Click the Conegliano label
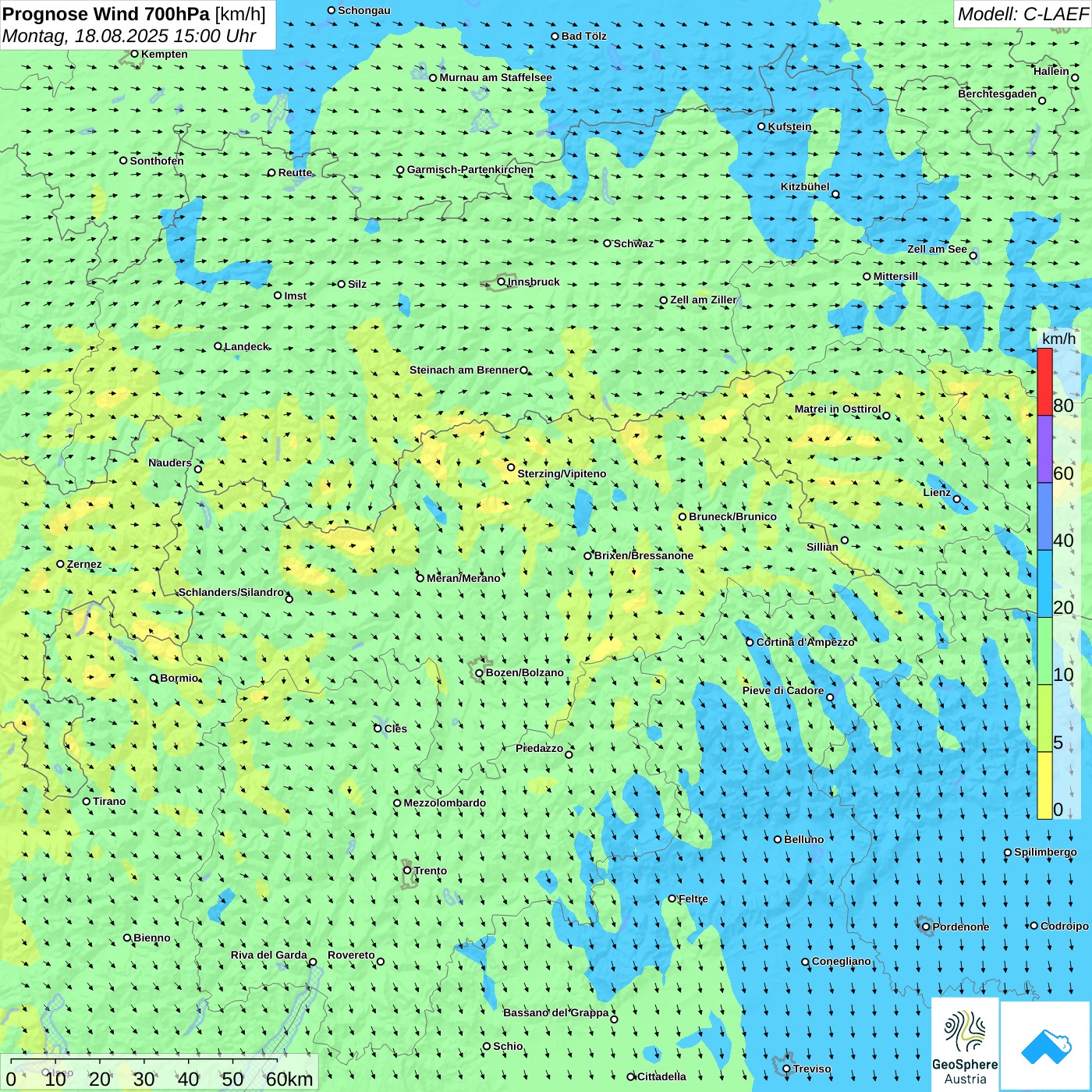 [842, 961]
